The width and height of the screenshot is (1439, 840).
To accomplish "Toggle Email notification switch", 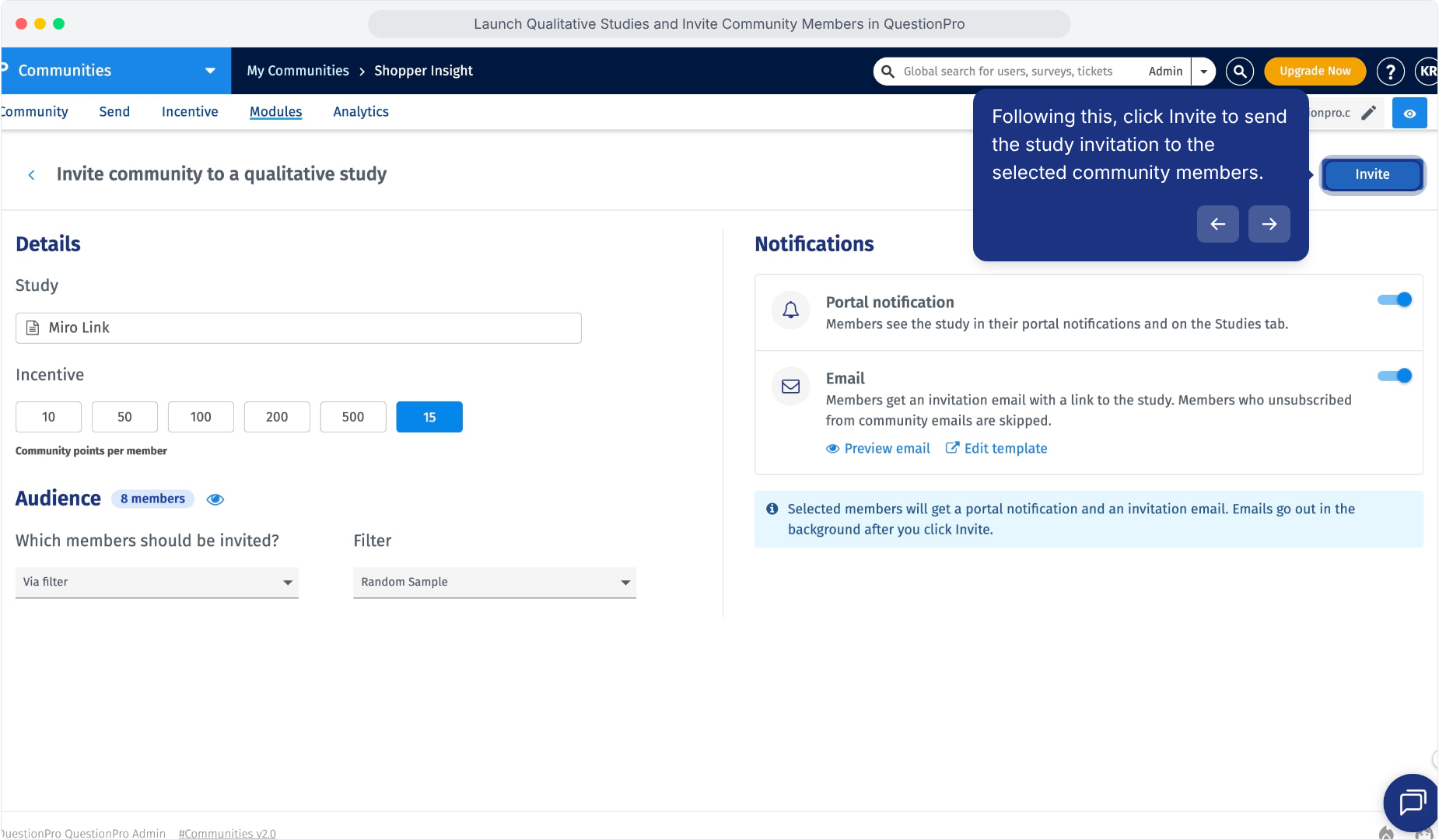I will pos(1395,376).
